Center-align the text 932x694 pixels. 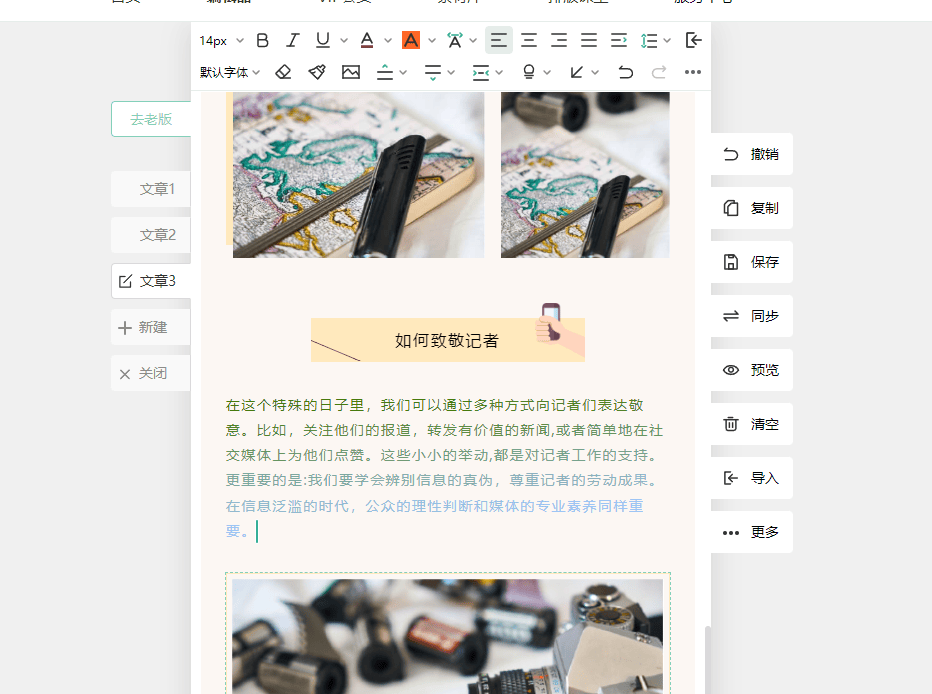(529, 40)
